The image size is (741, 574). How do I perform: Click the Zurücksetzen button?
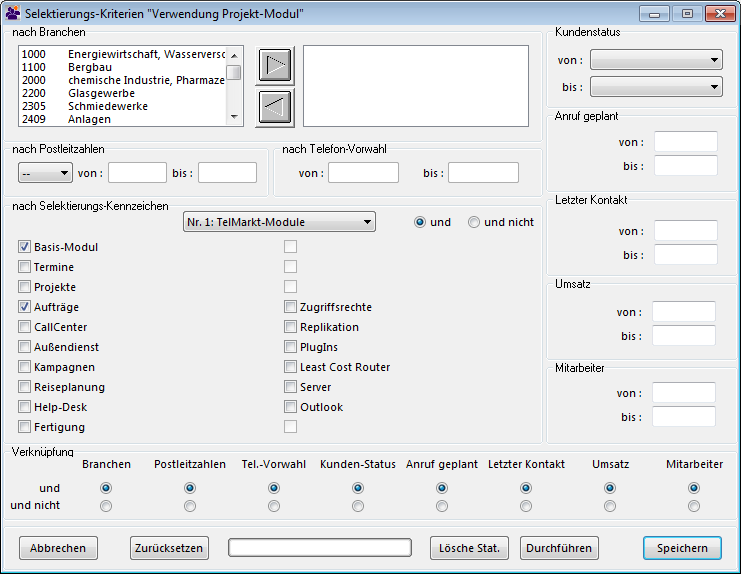click(x=170, y=548)
